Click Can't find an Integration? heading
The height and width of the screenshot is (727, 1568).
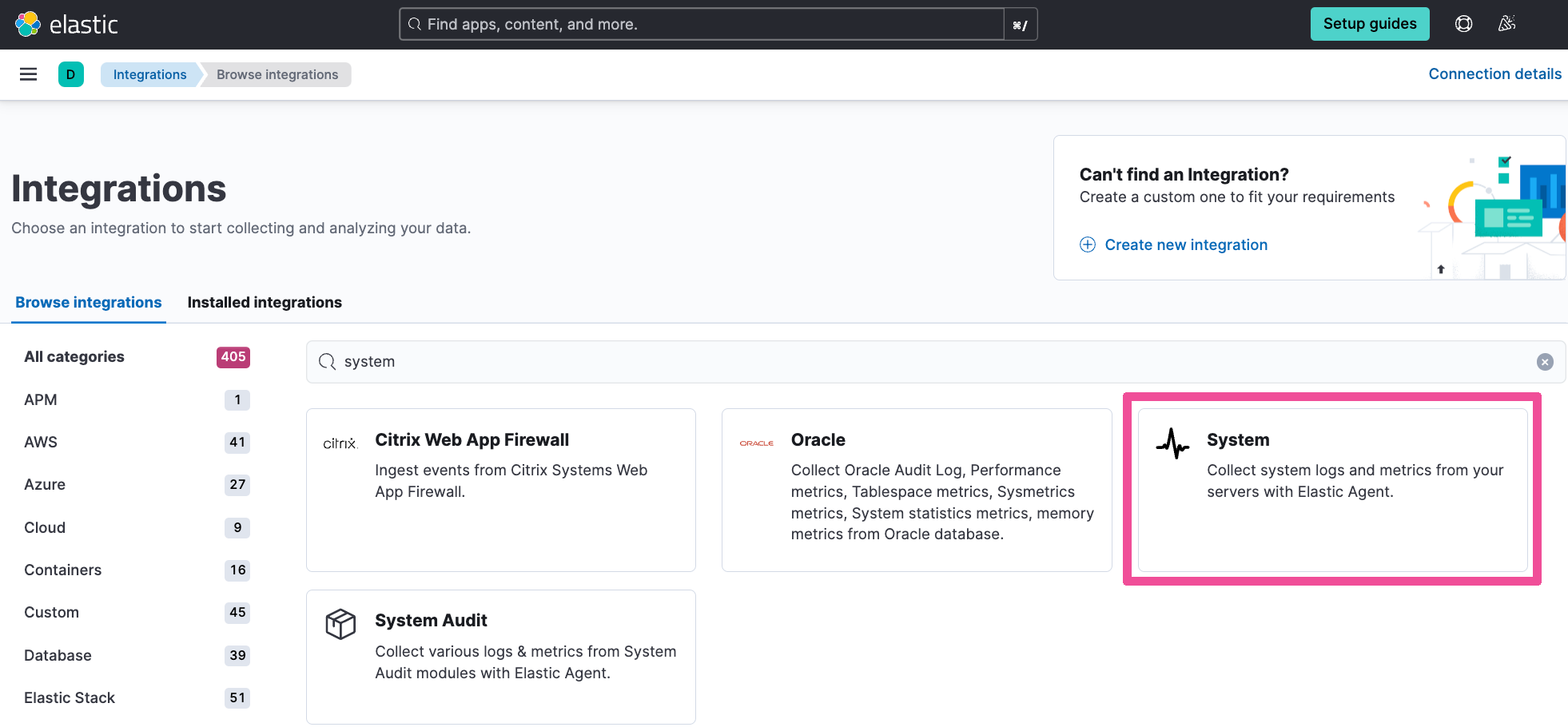click(x=1184, y=174)
